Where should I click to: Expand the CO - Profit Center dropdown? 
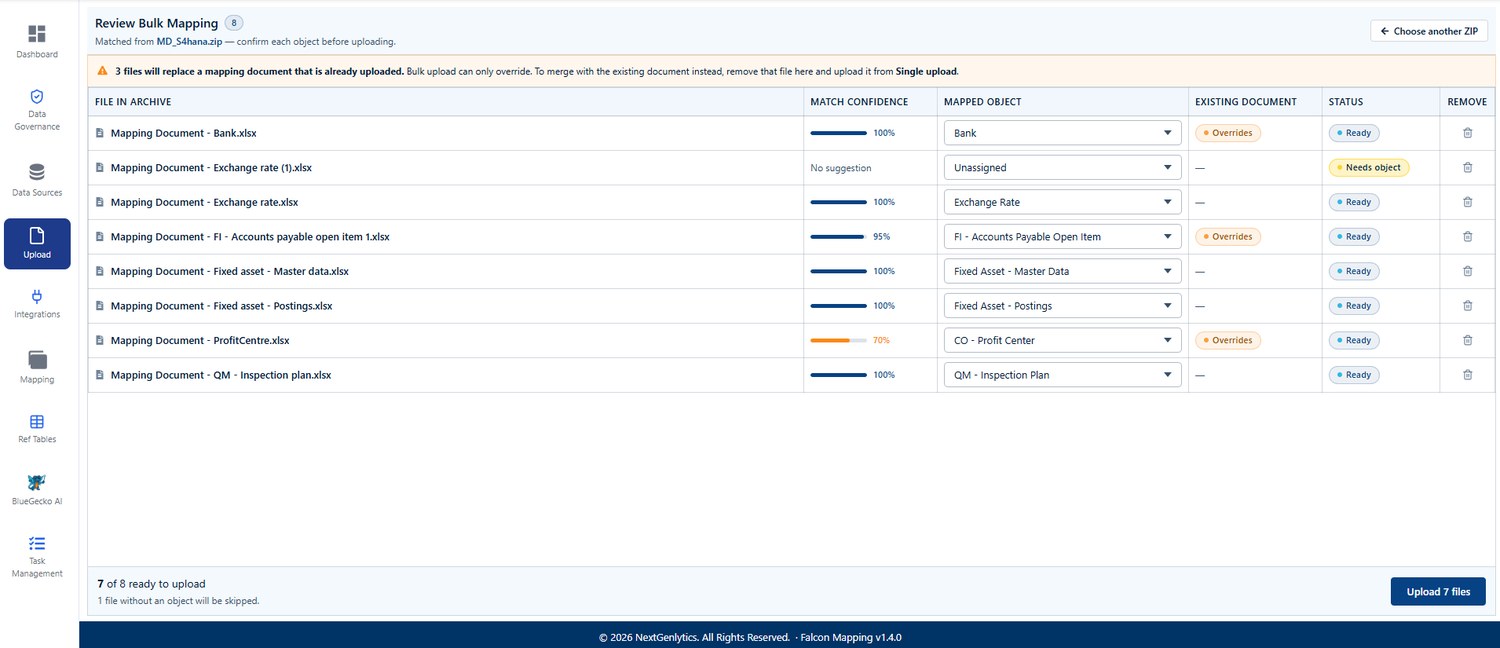1062,340
